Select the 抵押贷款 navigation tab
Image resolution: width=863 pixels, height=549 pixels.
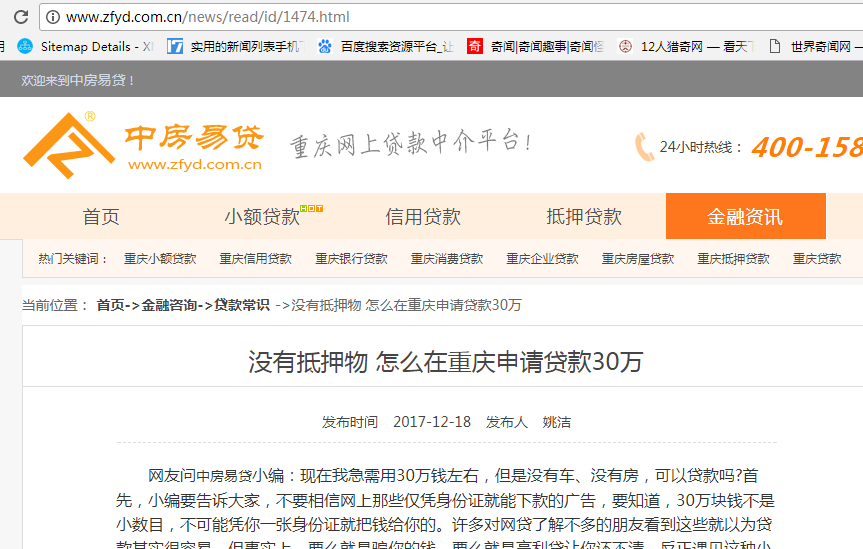pyautogui.click(x=584, y=217)
